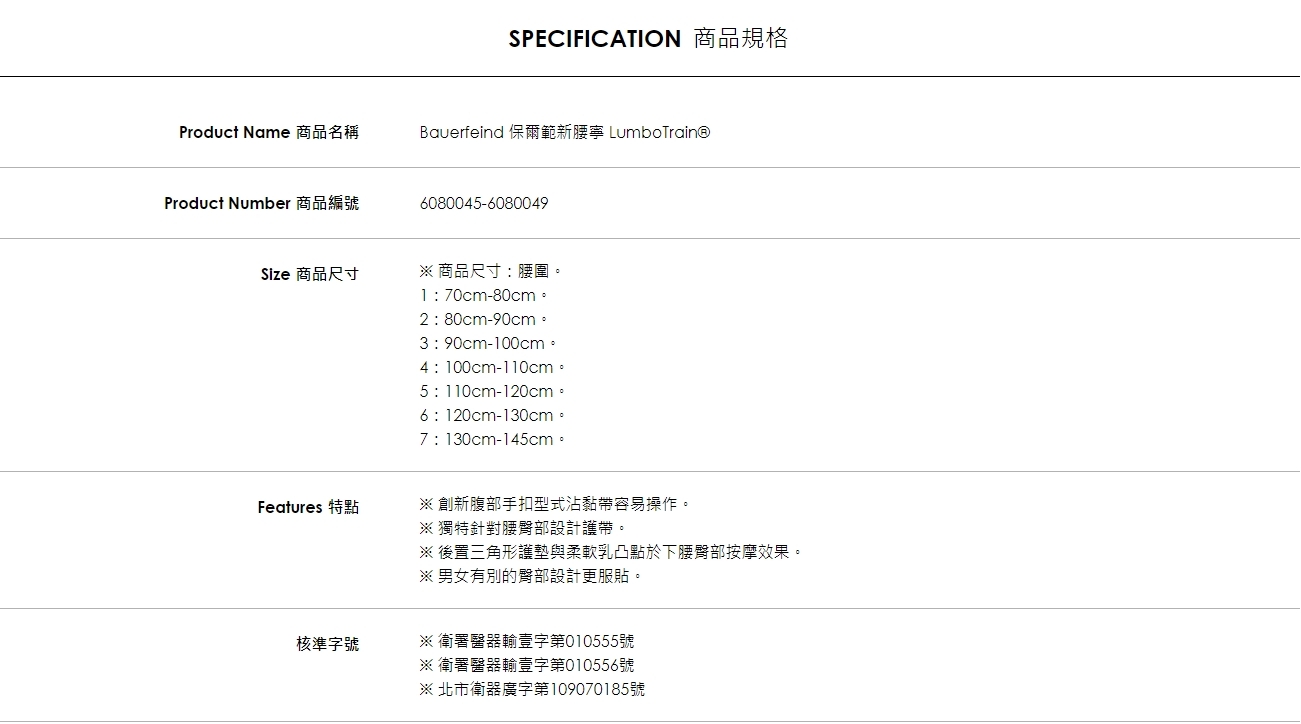The width and height of the screenshot is (1301, 724).
Task: Click size 1 row 70cm-80cm
Action: tap(484, 295)
